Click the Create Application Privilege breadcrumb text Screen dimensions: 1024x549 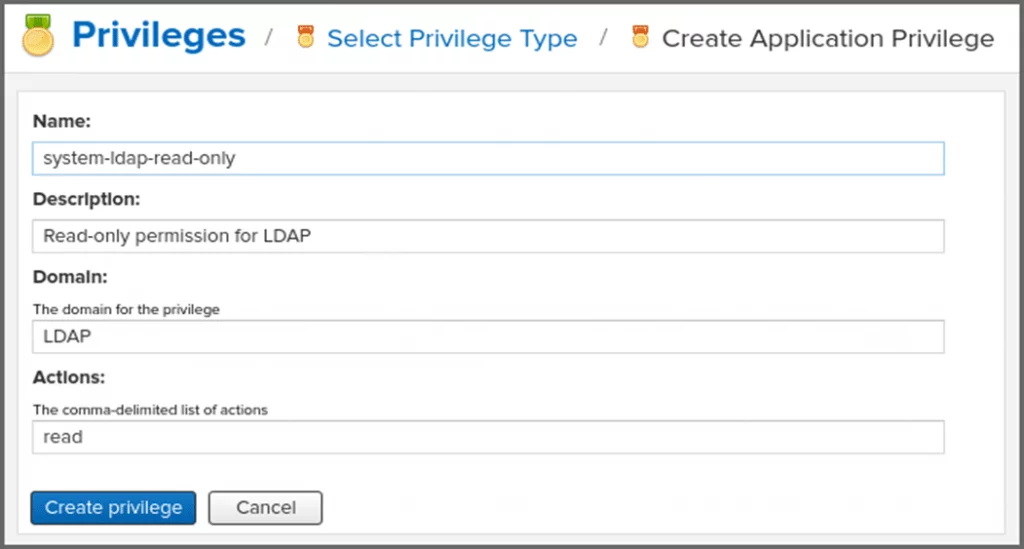tap(828, 39)
